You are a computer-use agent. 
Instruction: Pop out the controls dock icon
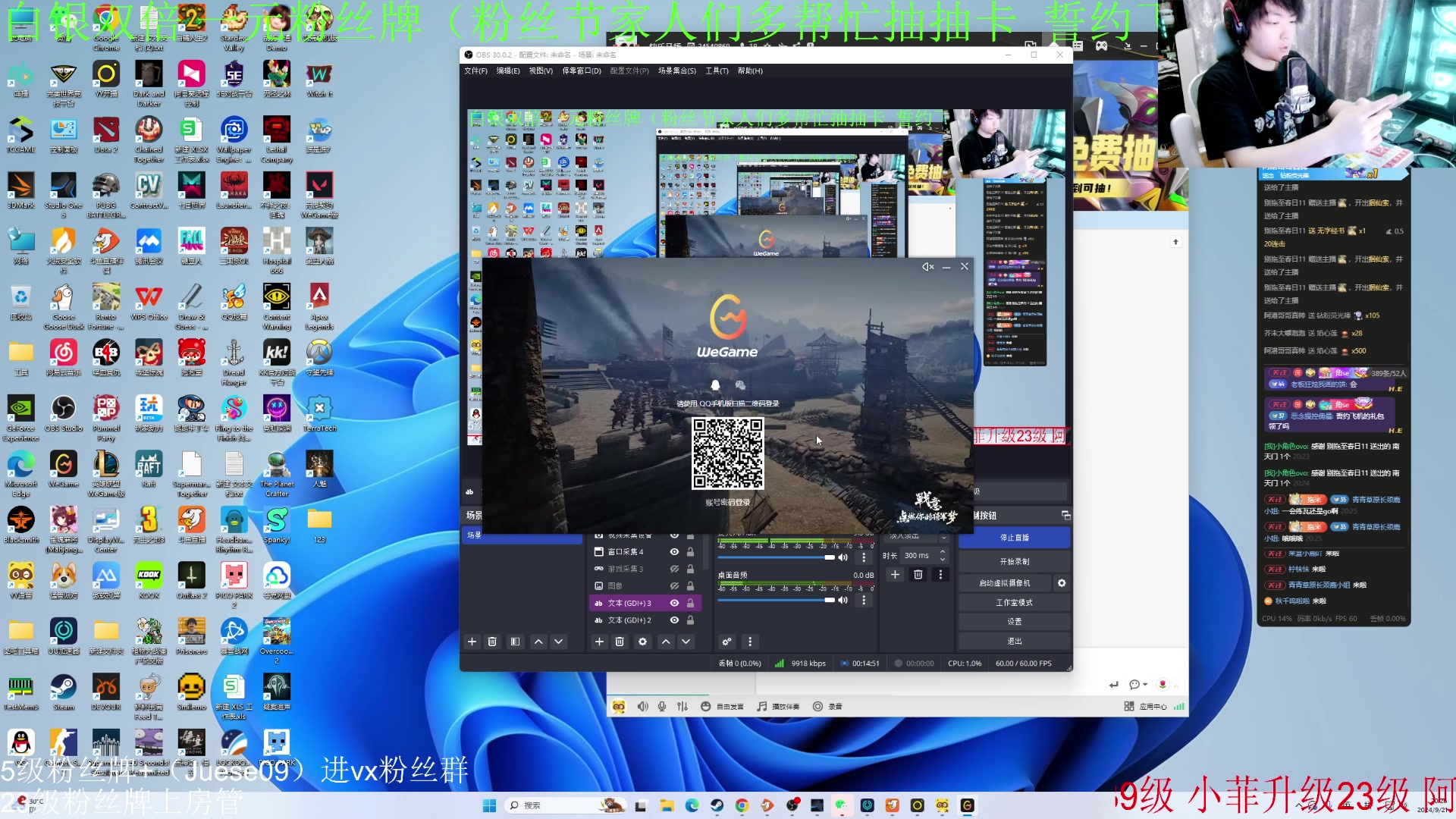tap(1065, 516)
